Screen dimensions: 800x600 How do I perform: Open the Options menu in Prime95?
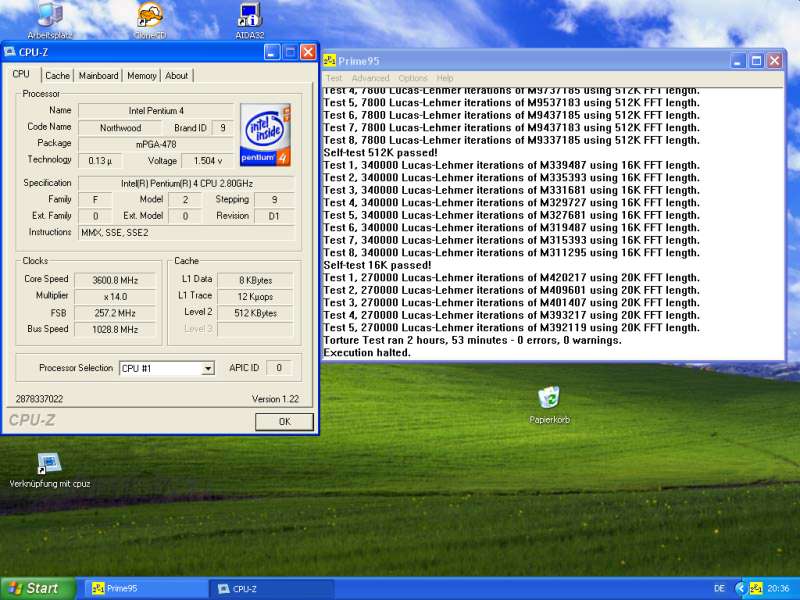tap(413, 78)
